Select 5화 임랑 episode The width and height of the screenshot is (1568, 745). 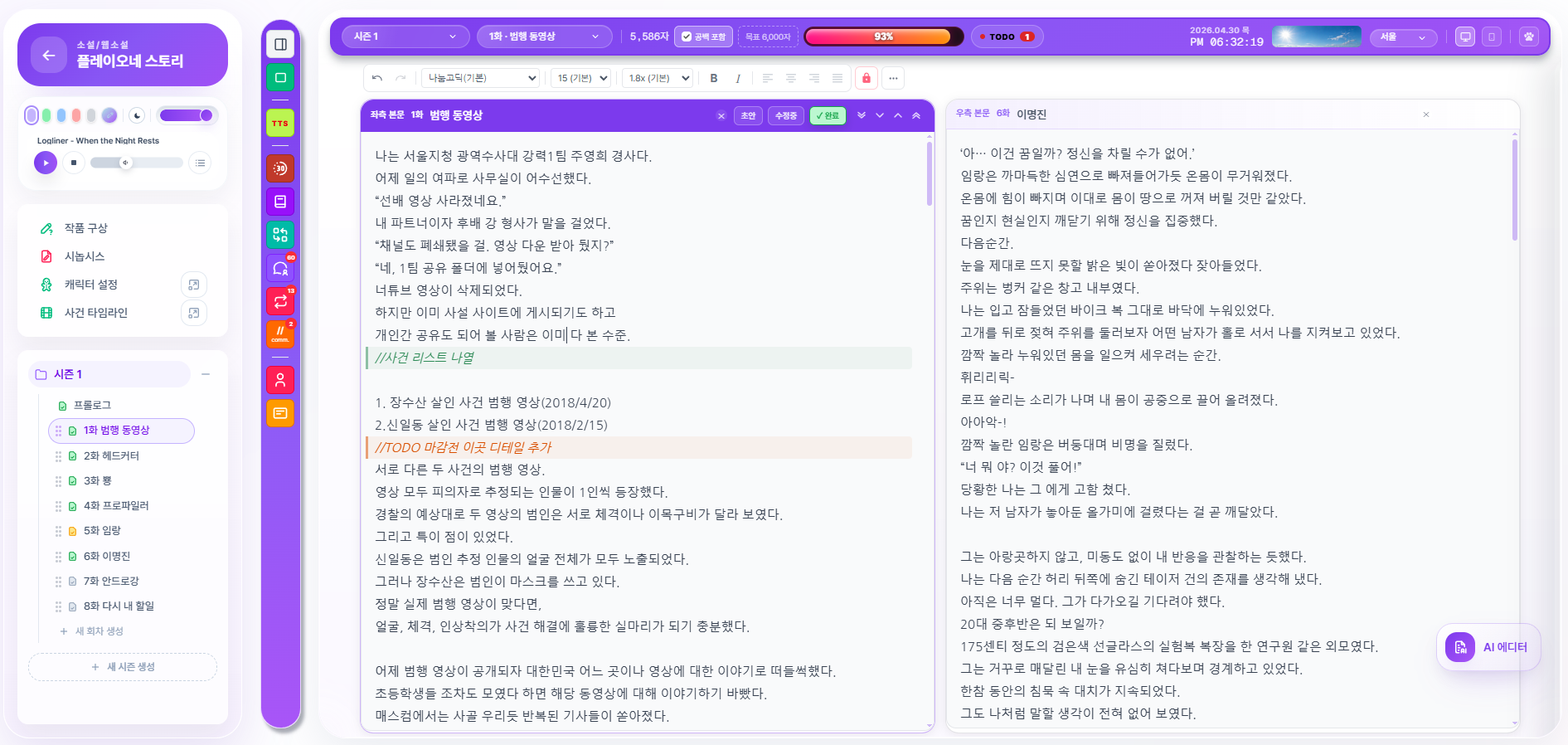102,531
